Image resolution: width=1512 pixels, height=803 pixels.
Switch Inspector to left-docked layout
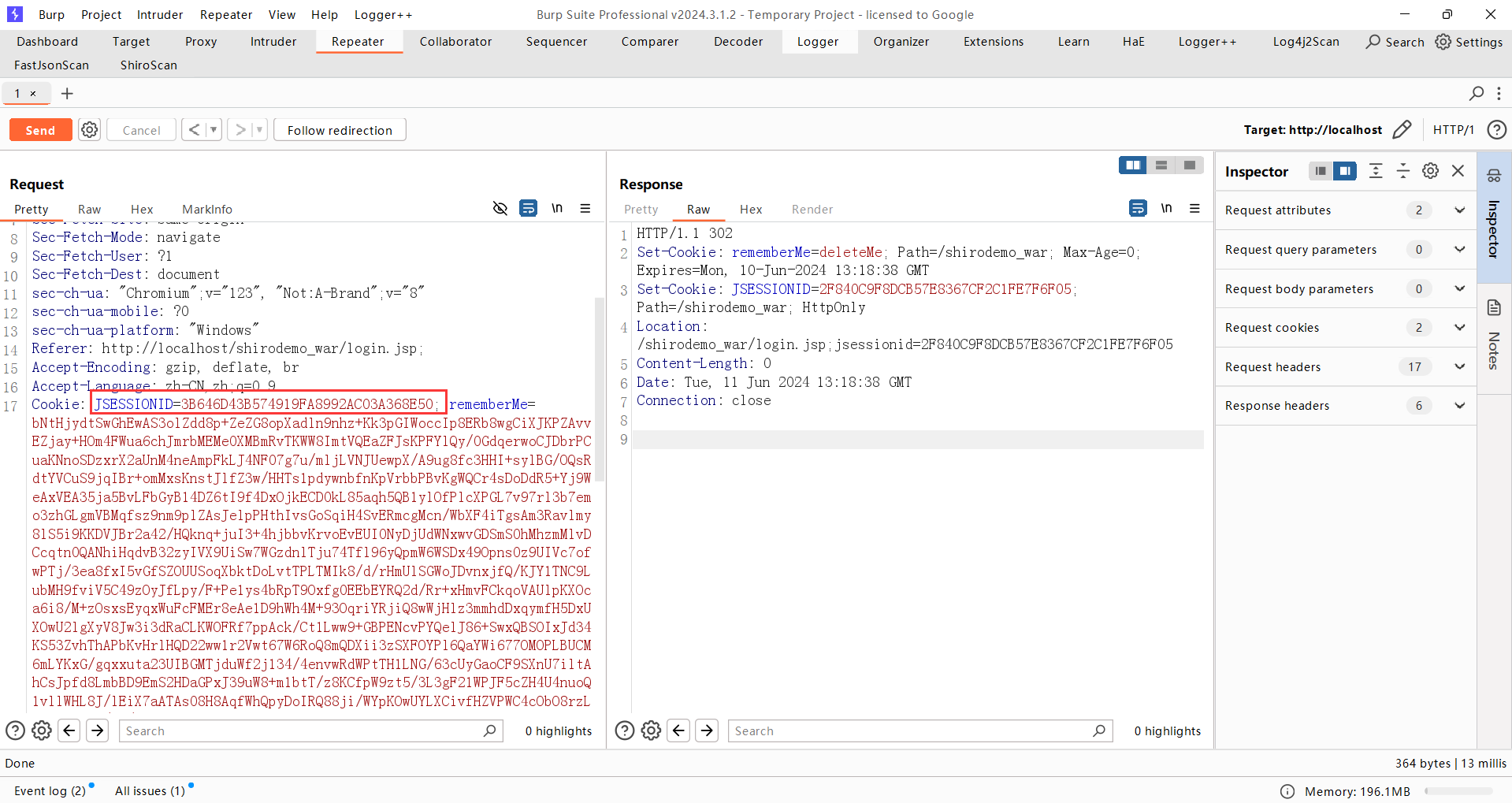click(x=1321, y=171)
